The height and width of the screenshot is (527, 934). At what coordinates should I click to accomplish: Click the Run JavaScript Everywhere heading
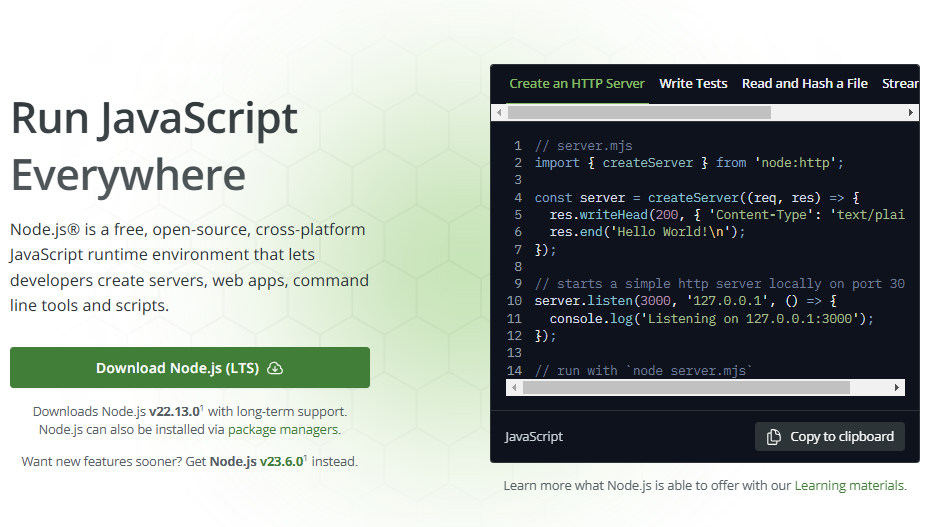click(x=154, y=146)
